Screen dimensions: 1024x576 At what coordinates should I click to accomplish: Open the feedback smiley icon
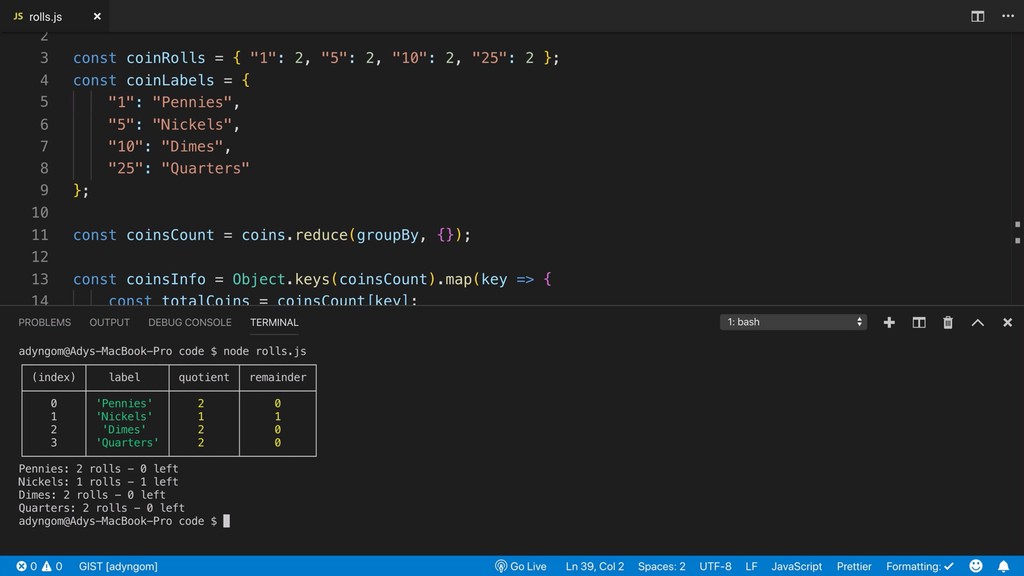976,566
